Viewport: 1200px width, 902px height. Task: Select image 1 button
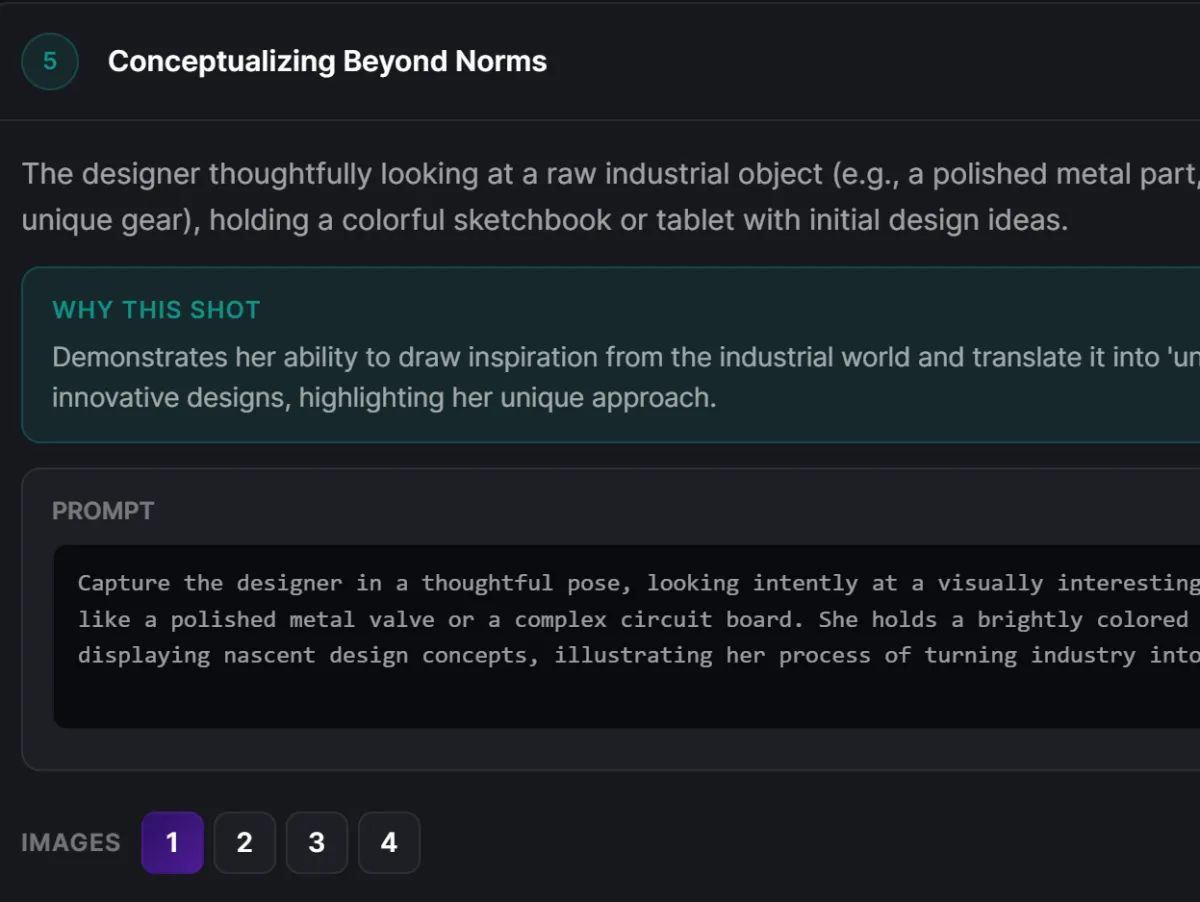pyautogui.click(x=172, y=843)
